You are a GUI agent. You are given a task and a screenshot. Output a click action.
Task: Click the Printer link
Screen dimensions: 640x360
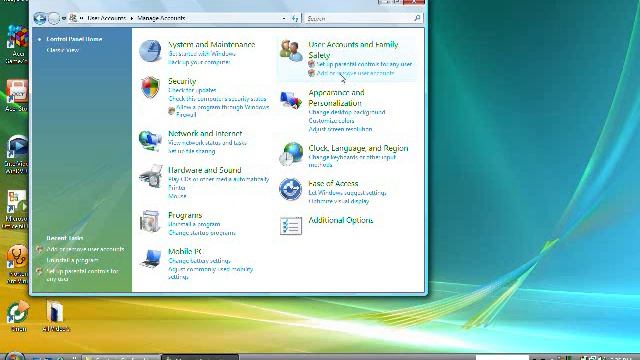point(177,188)
